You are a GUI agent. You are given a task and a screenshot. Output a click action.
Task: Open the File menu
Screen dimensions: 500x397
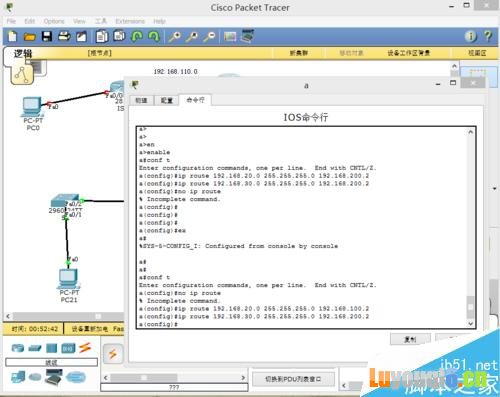[x=11, y=21]
